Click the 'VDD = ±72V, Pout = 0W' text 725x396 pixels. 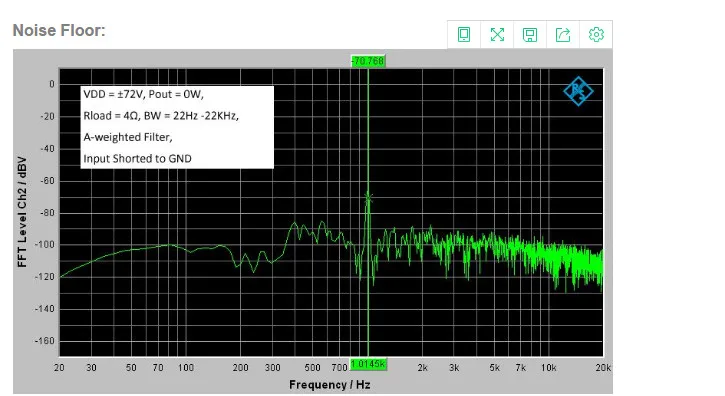point(143,94)
